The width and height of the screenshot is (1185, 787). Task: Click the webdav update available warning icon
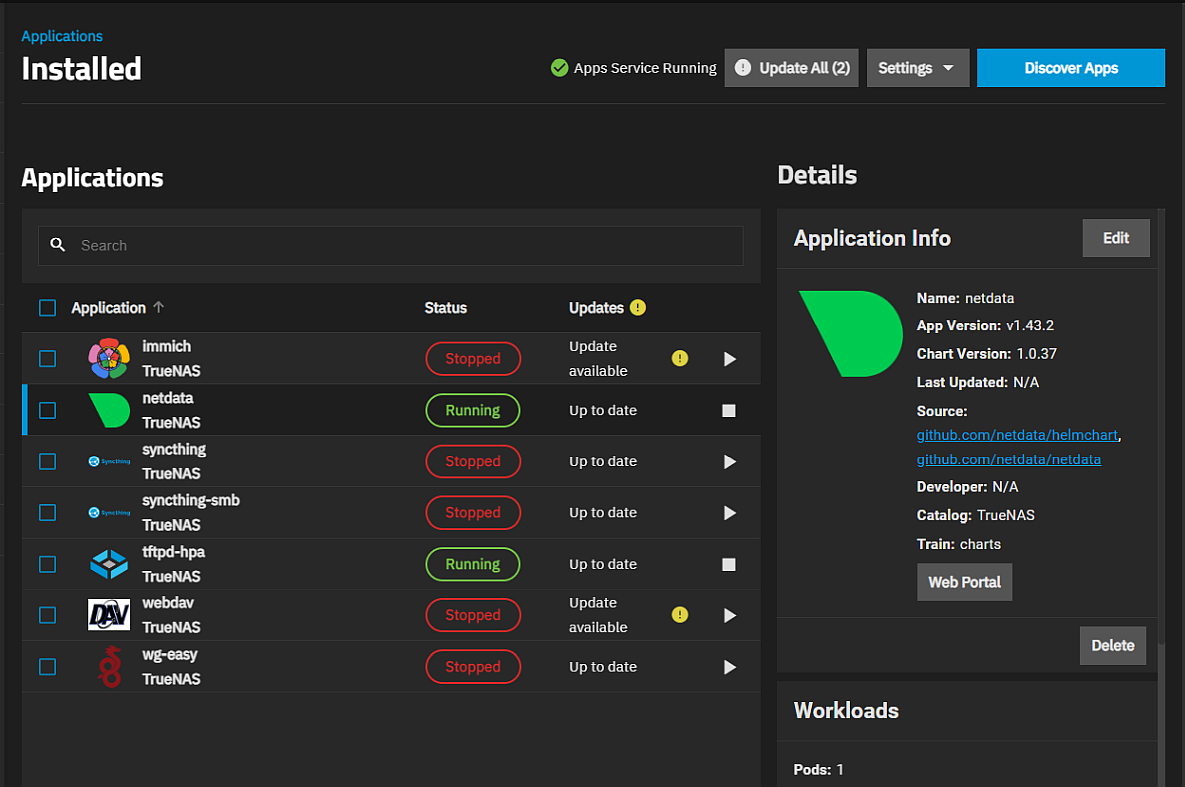pyautogui.click(x=680, y=615)
